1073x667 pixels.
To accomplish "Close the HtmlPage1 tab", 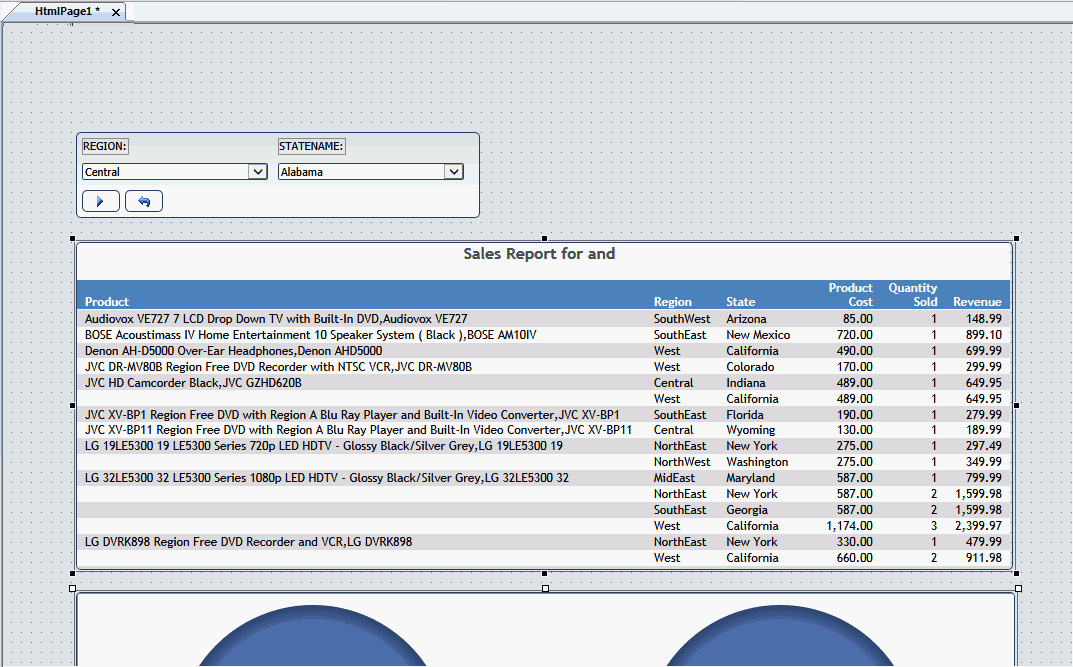I will tap(116, 12).
